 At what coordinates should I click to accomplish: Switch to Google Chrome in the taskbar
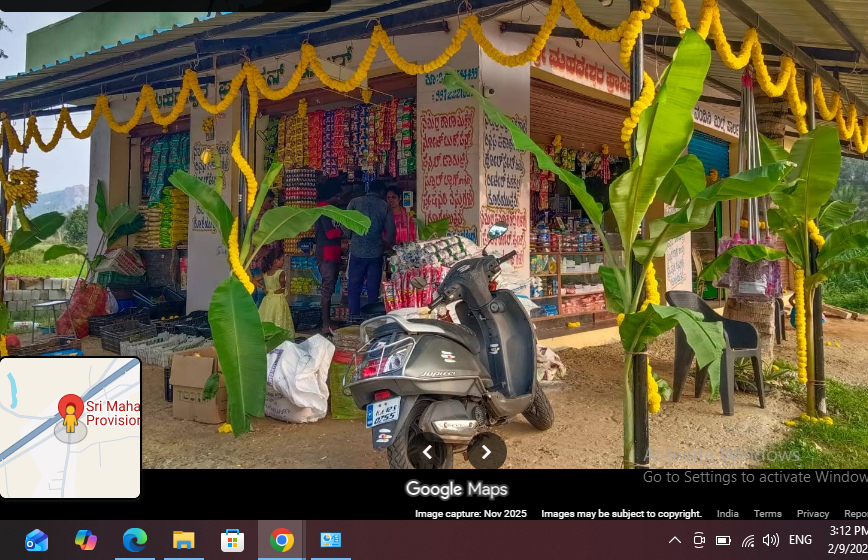tap(281, 540)
